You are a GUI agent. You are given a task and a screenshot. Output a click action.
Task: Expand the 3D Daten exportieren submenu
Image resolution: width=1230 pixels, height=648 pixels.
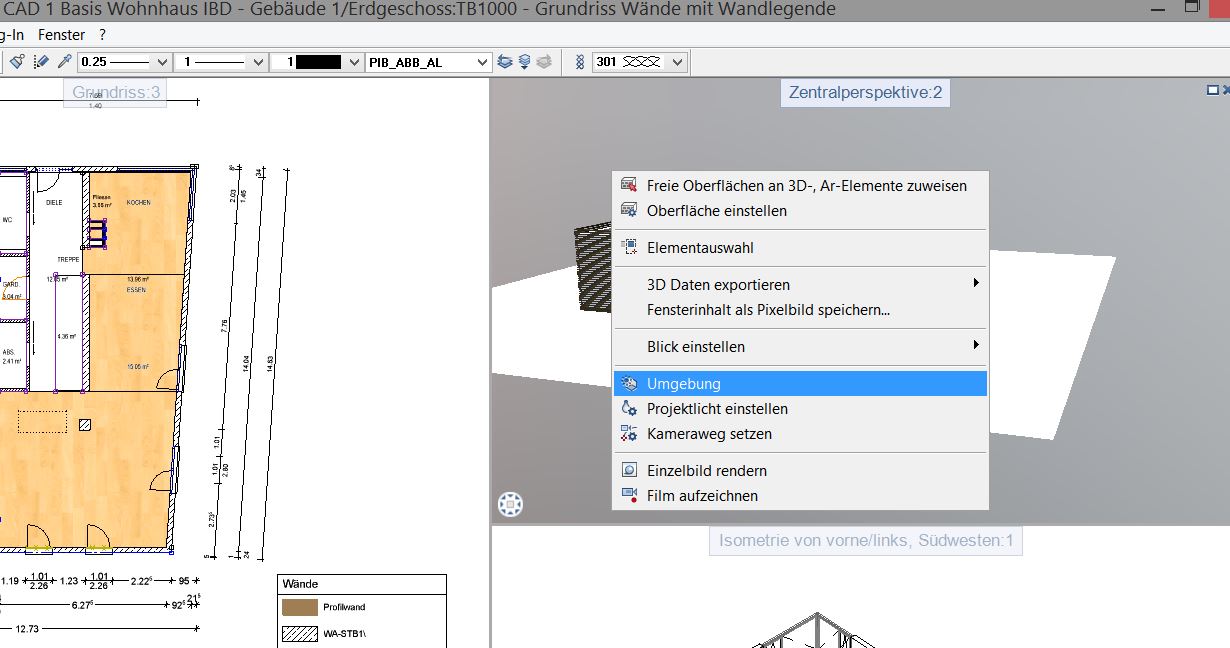[x=975, y=284]
